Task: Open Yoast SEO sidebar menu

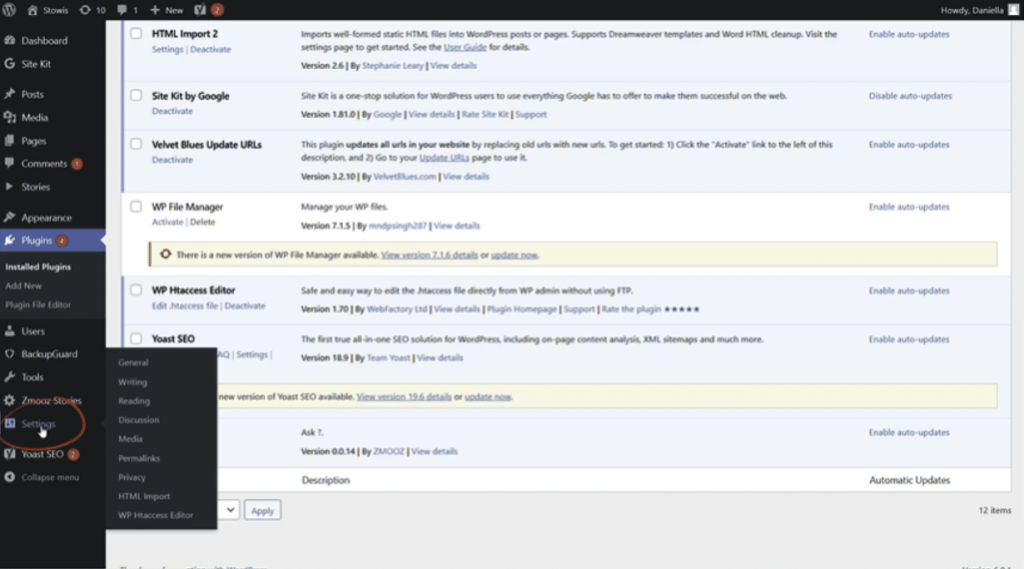Action: pos(42,454)
